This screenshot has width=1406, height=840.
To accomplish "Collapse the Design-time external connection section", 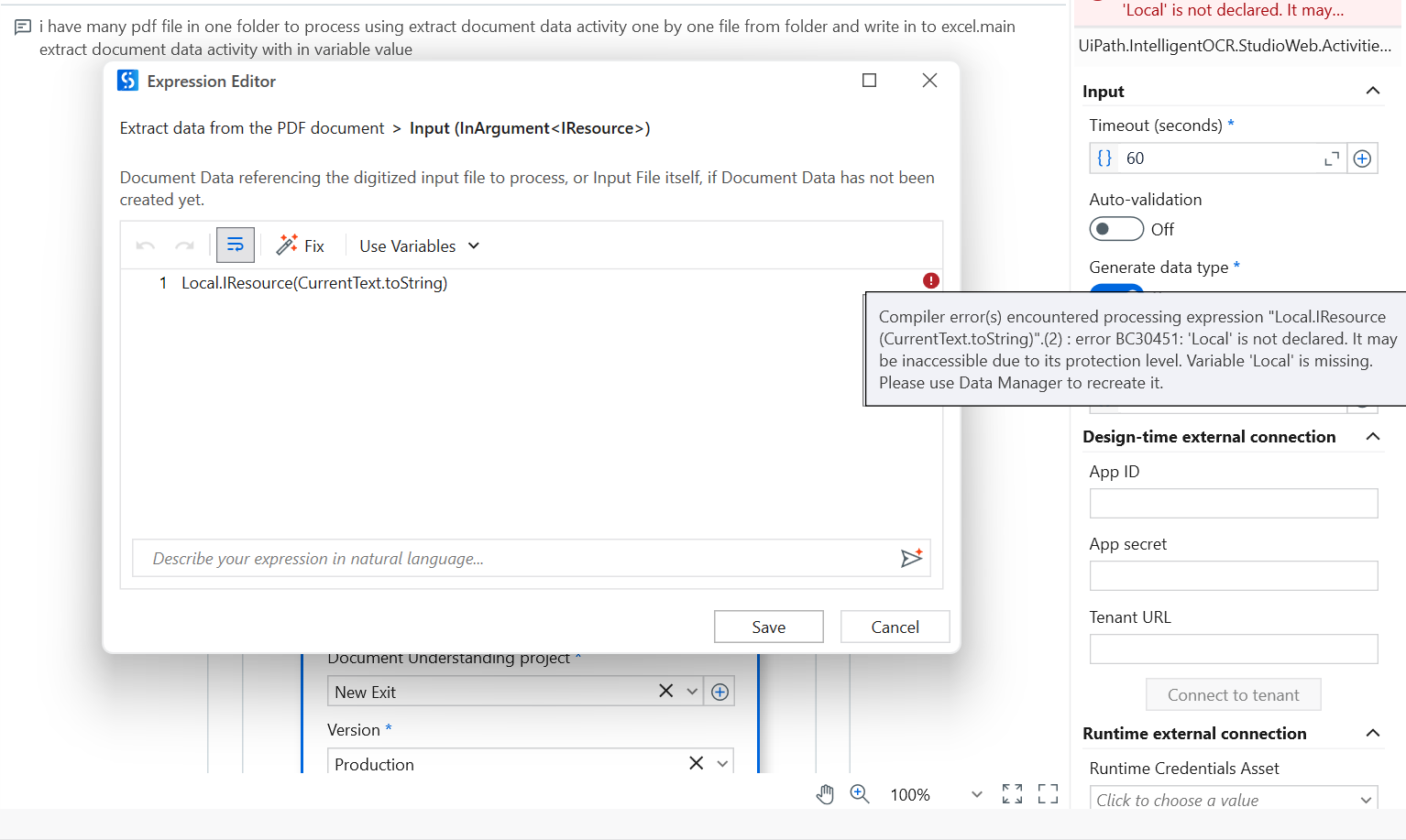I will 1373,436.
